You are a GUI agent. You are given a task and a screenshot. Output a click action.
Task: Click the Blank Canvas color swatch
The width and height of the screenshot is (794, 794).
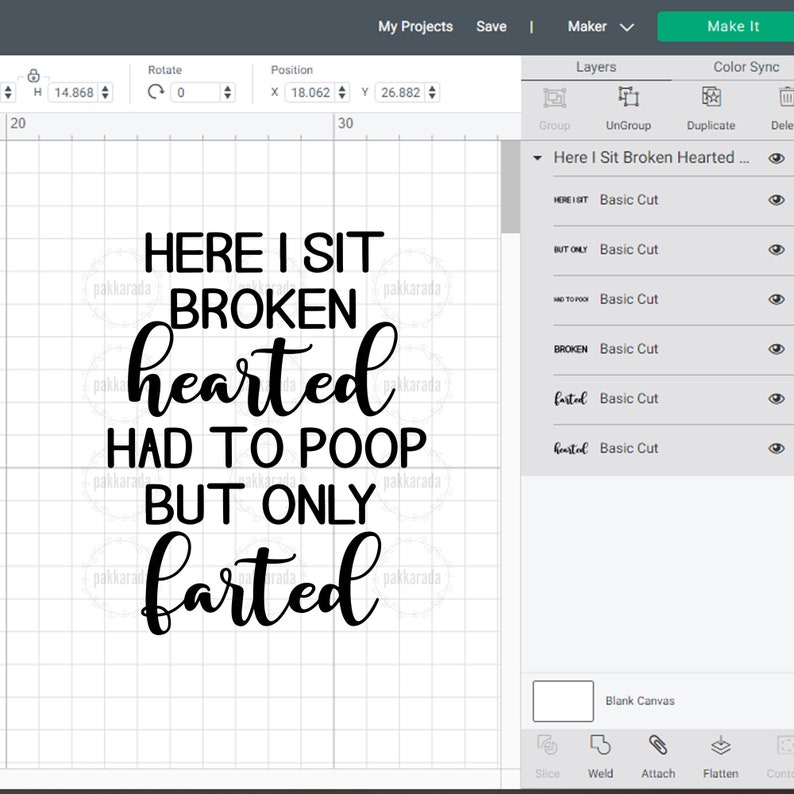click(x=563, y=701)
